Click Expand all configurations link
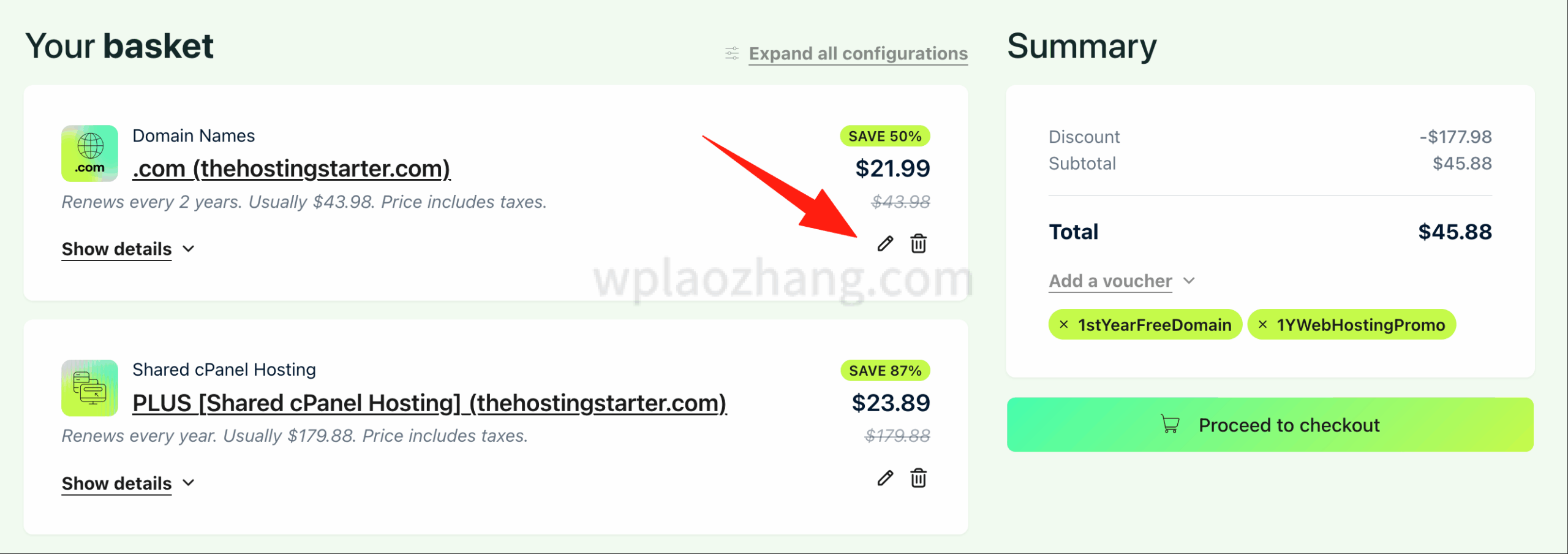Screen dimensions: 1568x554 click(x=858, y=54)
